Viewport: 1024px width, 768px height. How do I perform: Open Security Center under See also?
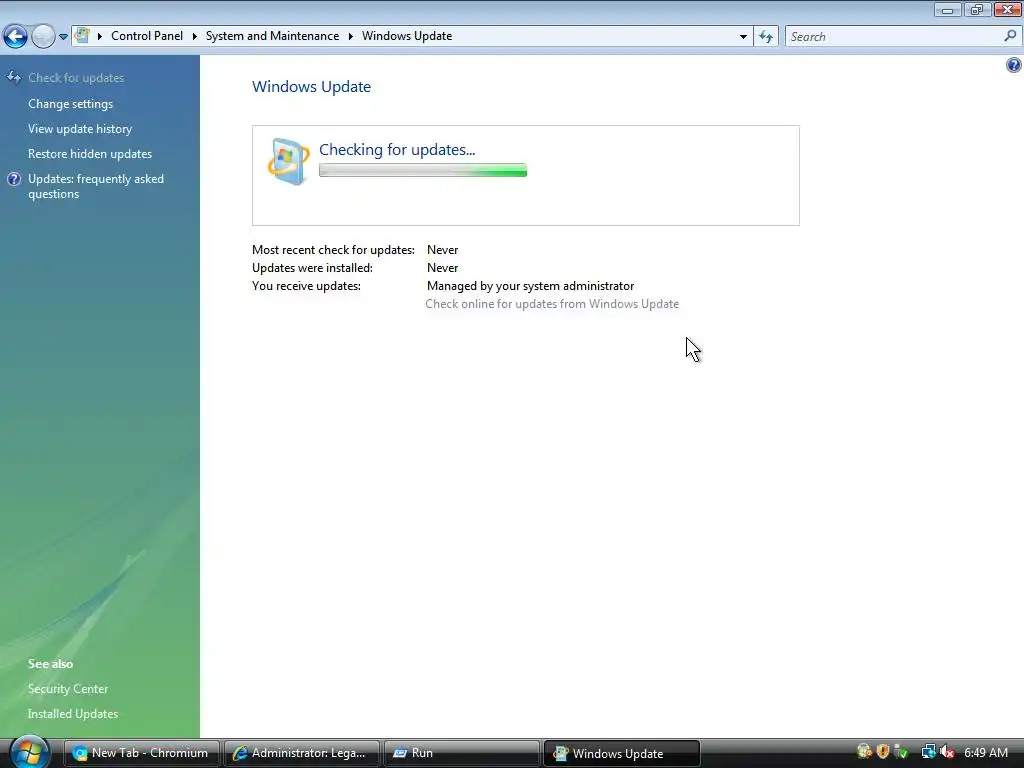point(68,688)
